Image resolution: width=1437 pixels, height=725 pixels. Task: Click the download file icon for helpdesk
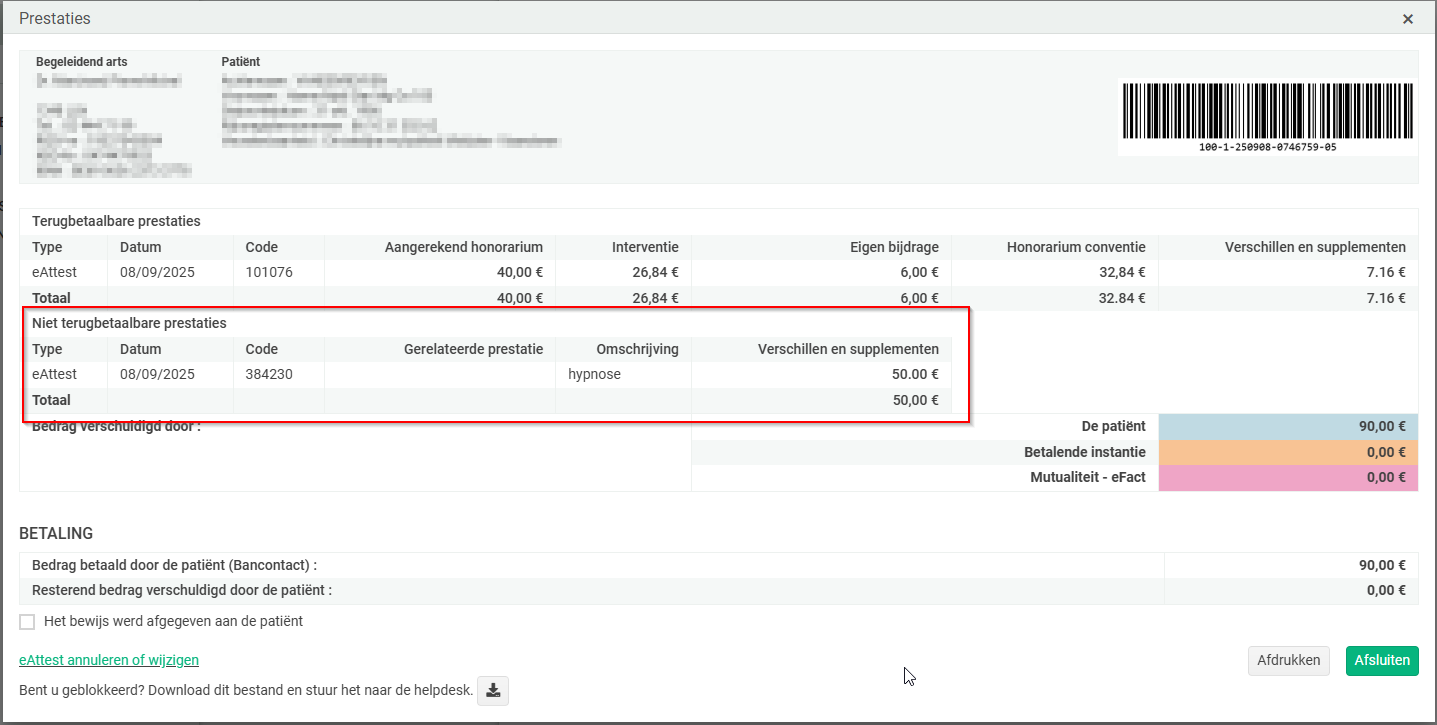pyautogui.click(x=493, y=691)
